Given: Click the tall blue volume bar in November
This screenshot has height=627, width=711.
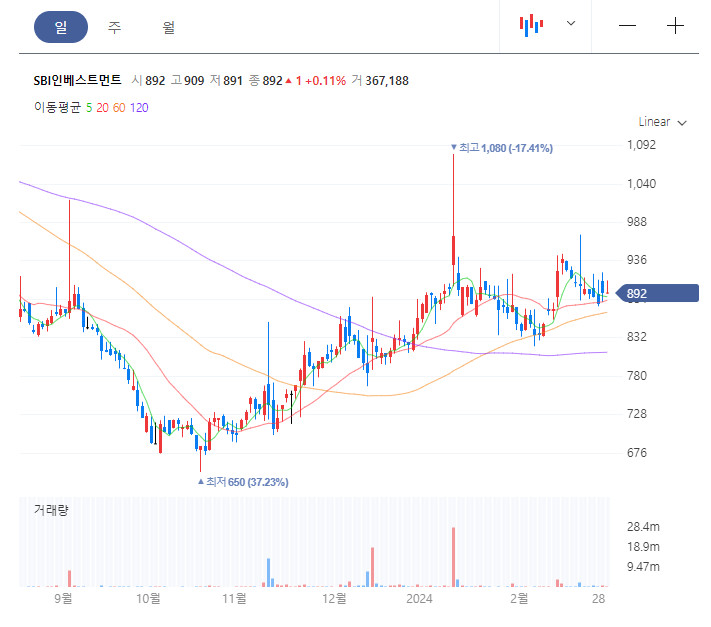Looking at the screenshot, I should [x=268, y=573].
